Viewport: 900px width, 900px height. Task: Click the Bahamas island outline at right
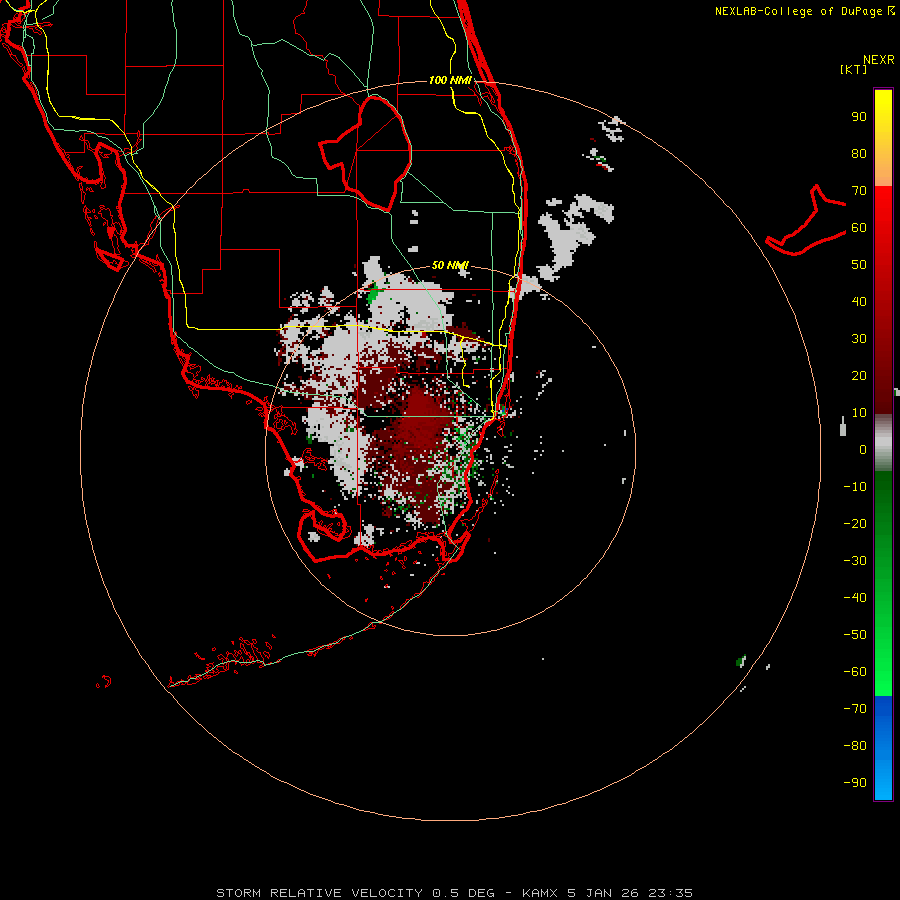coord(806,220)
